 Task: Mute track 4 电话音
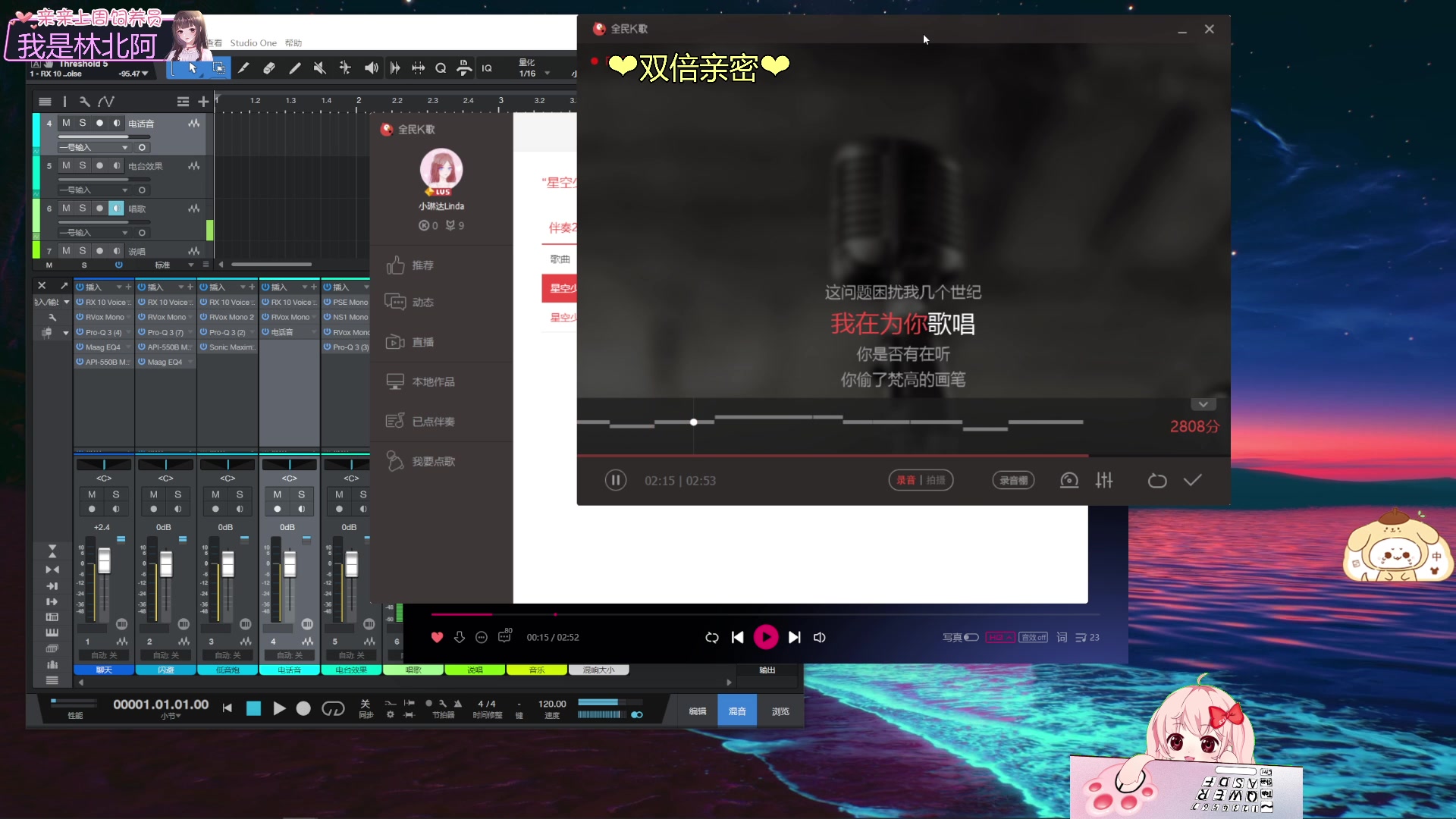[x=66, y=123]
